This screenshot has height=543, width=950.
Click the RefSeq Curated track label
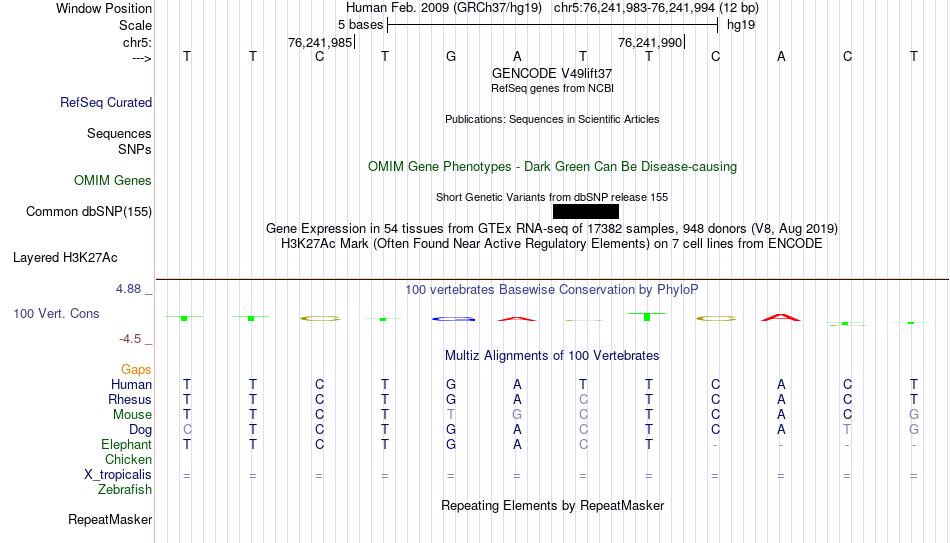tap(106, 102)
